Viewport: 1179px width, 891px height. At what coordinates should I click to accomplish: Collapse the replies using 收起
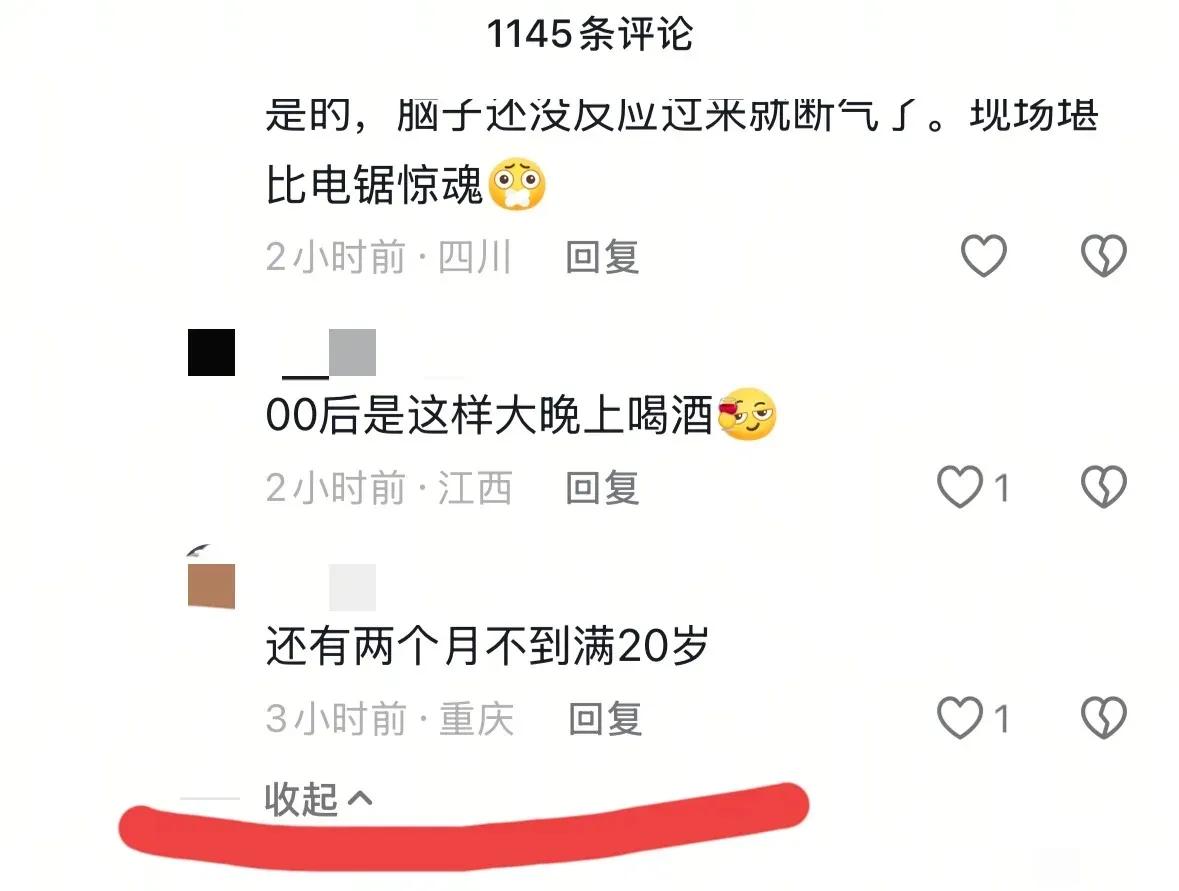pos(302,799)
